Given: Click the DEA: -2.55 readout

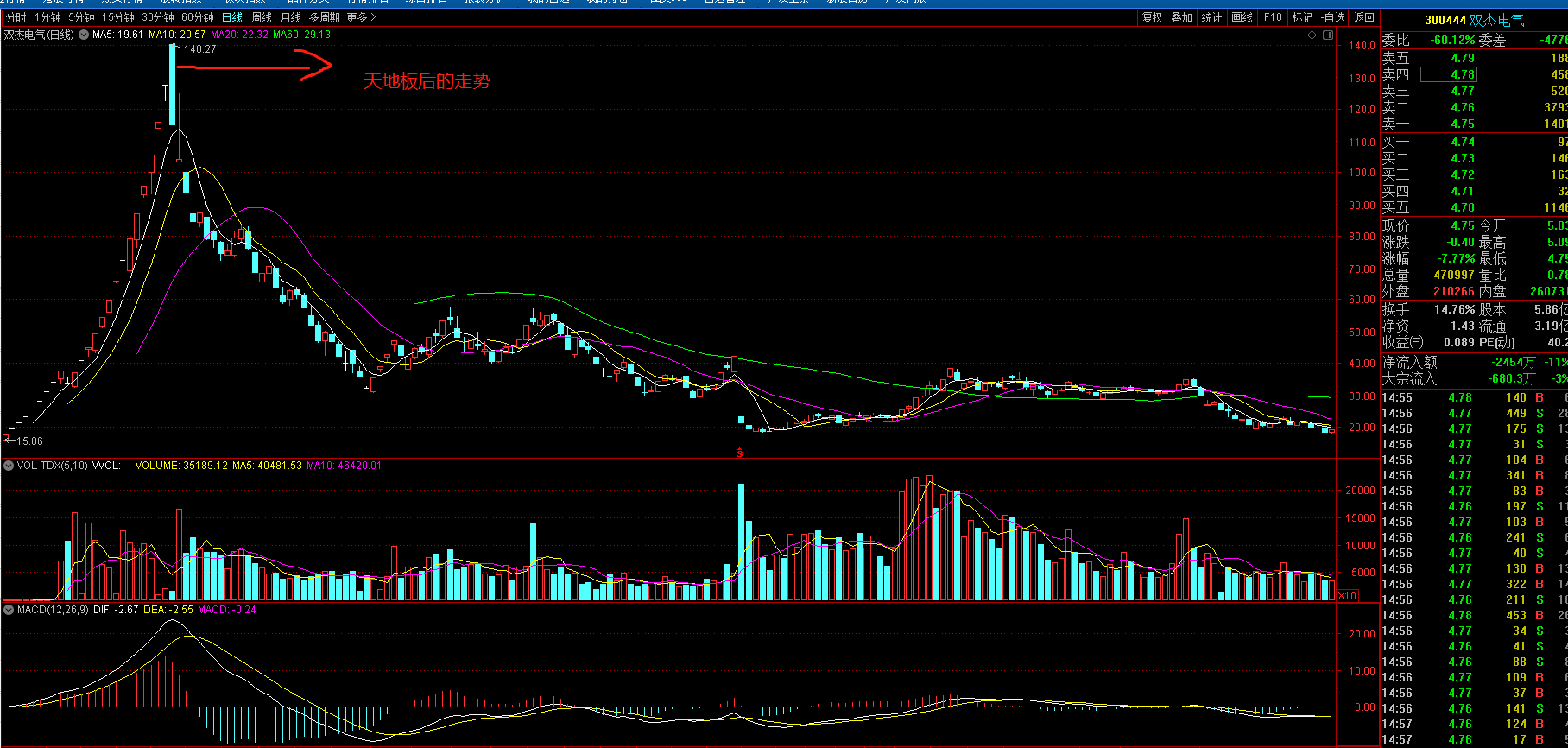Looking at the screenshot, I should [168, 610].
